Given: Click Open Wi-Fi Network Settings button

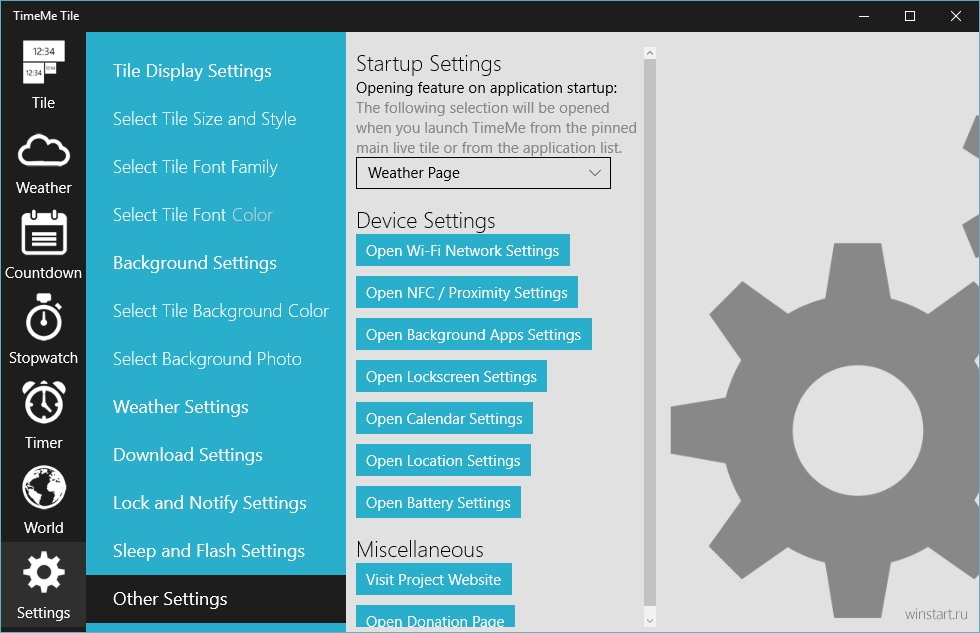Looking at the screenshot, I should [x=462, y=251].
